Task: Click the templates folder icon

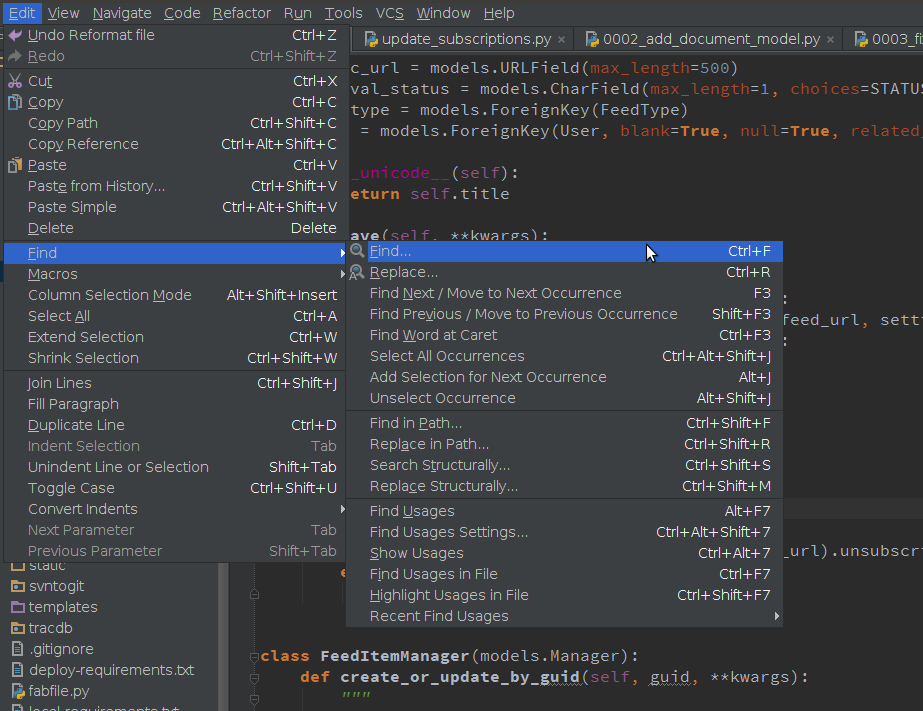Action: [18, 607]
